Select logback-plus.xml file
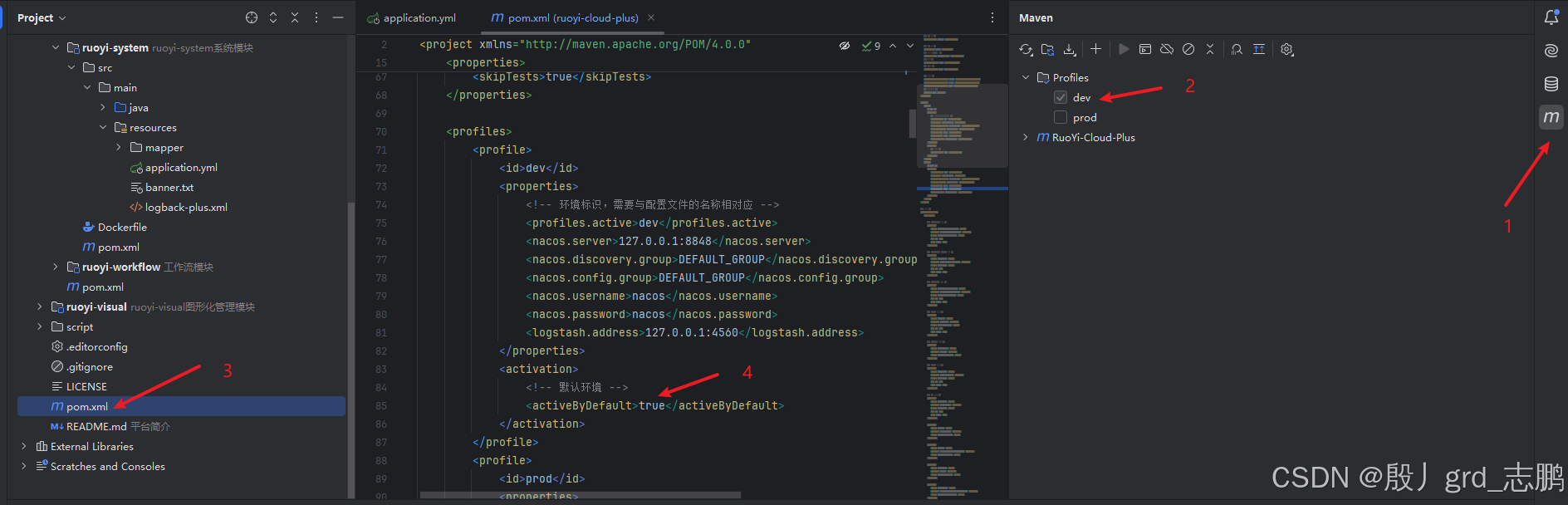 click(179, 207)
